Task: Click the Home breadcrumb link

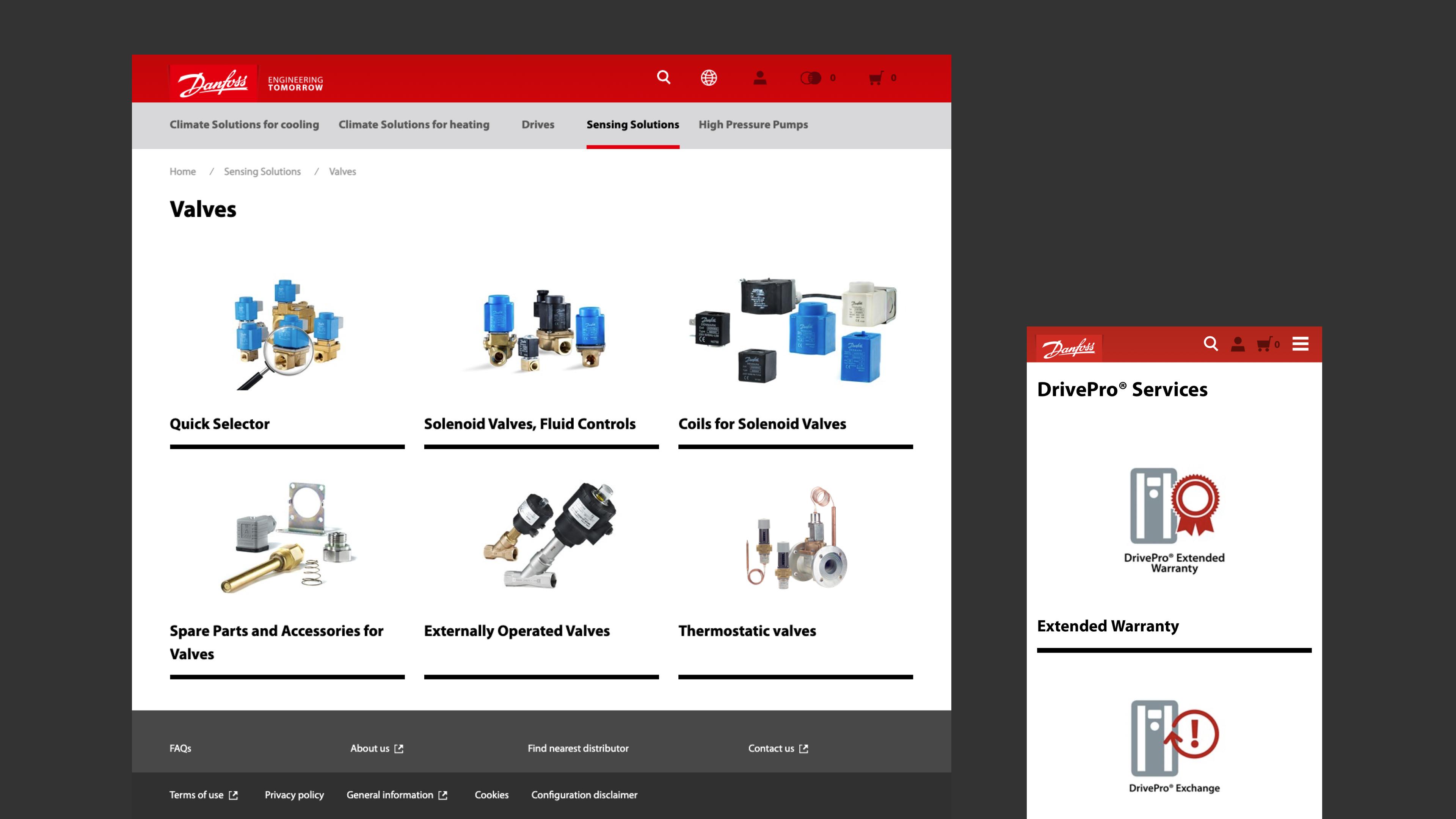Action: click(x=182, y=171)
